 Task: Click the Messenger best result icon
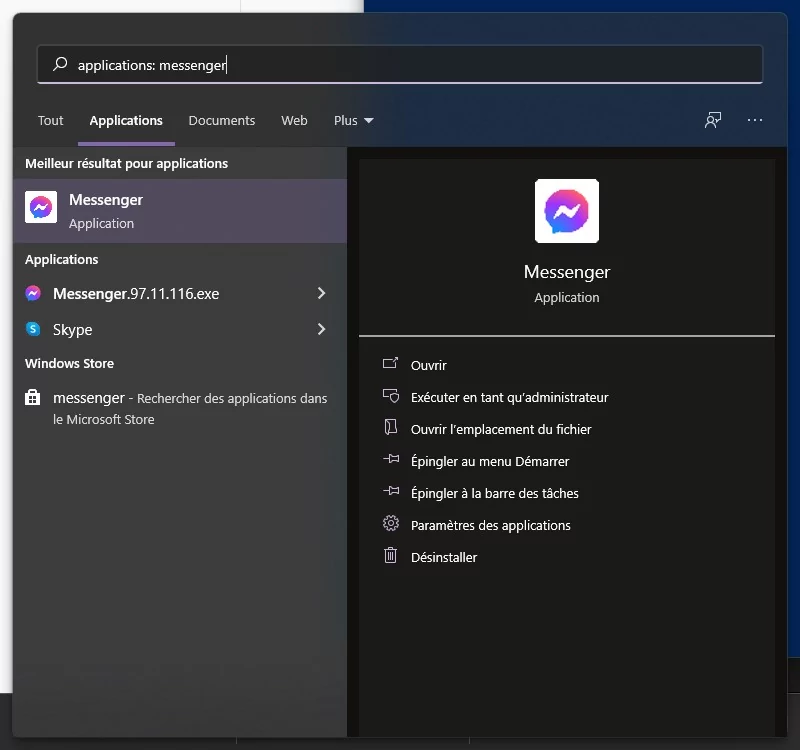(41, 207)
